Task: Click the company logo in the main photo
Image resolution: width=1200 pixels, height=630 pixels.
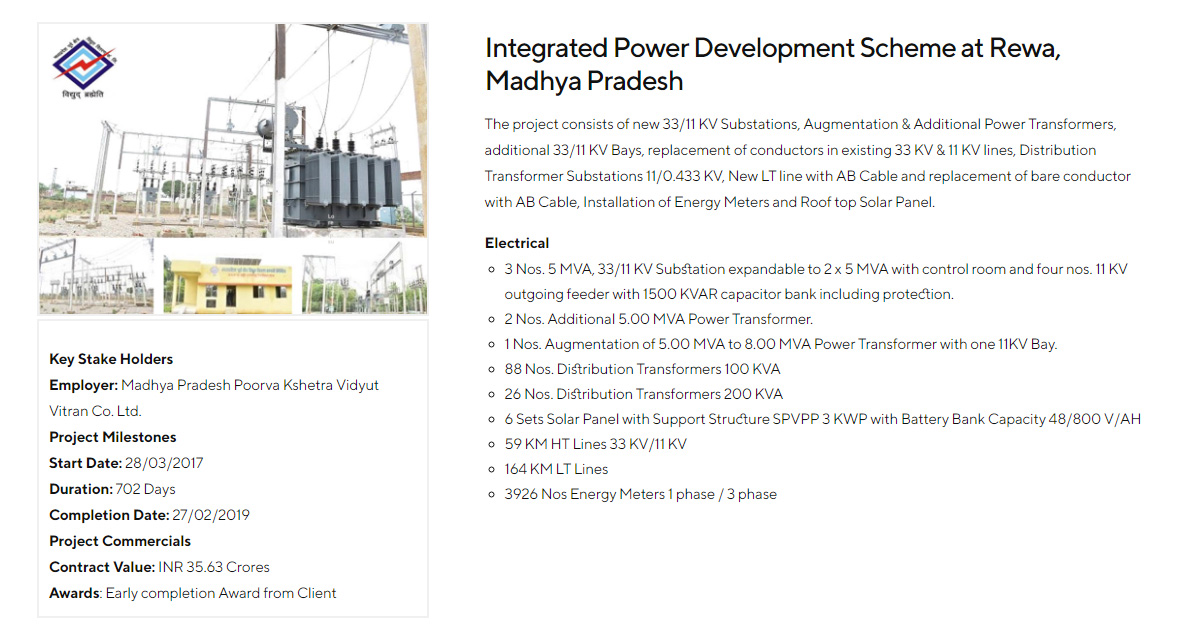Action: coord(84,68)
